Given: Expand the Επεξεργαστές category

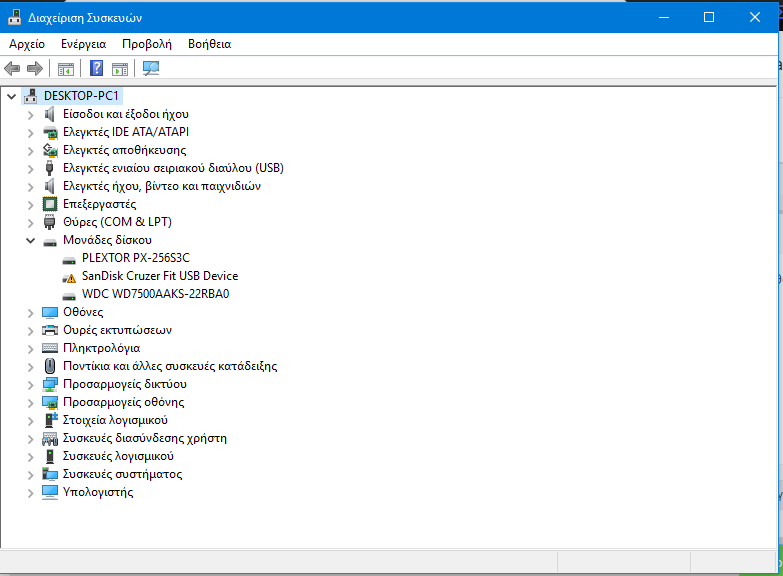Looking at the screenshot, I should point(30,205).
